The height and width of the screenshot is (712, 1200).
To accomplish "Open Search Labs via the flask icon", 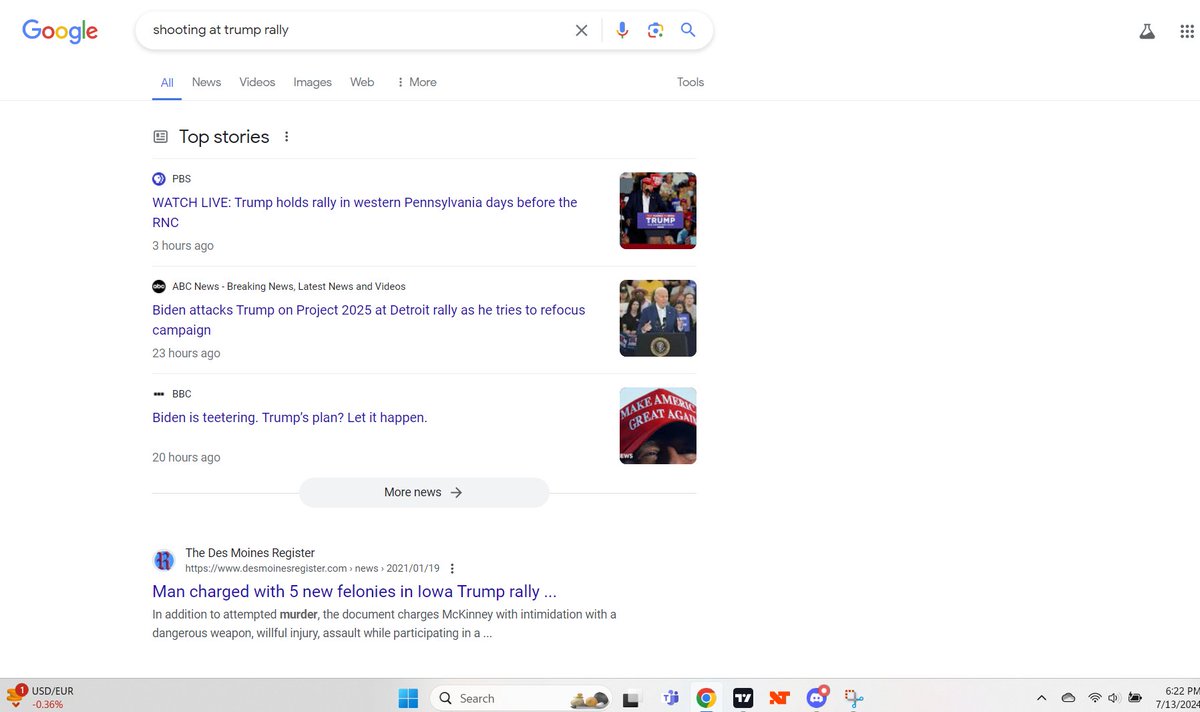I will tap(1146, 30).
